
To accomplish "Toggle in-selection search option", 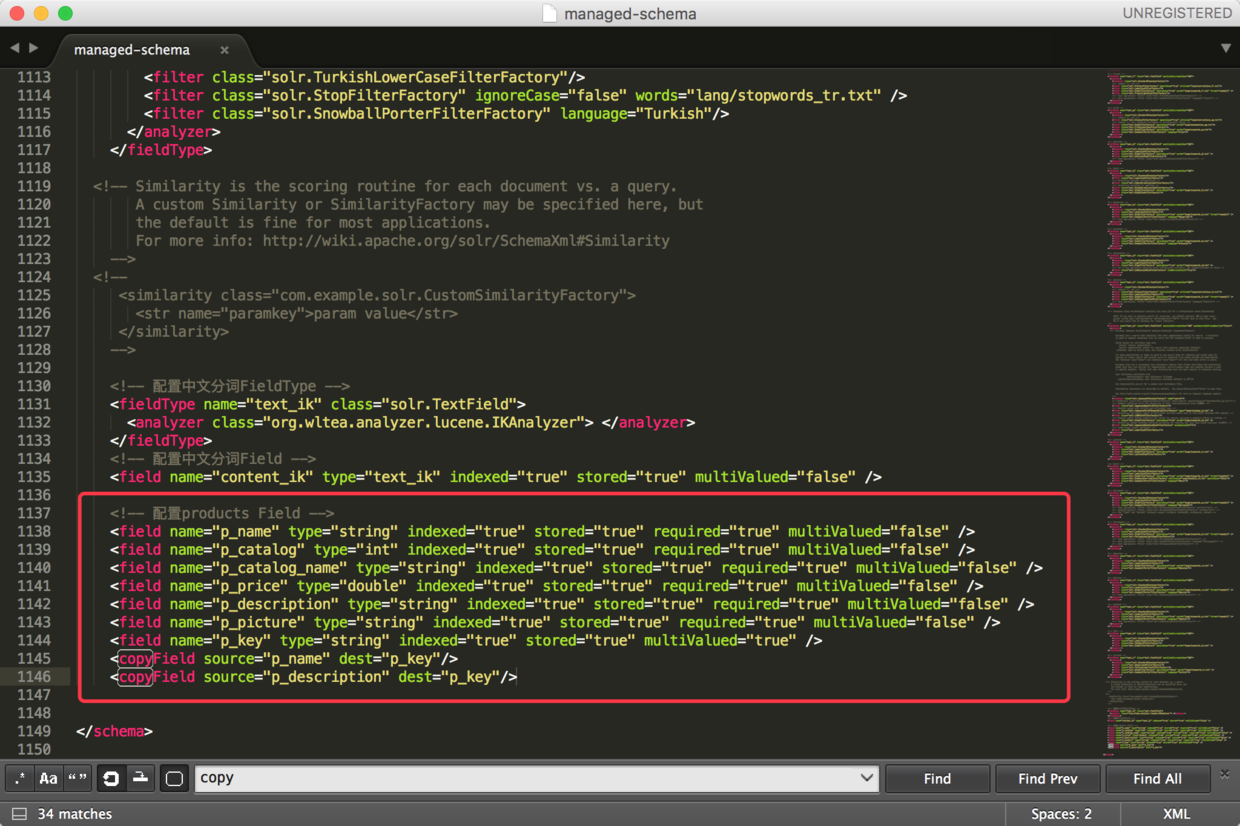I will click(140, 778).
